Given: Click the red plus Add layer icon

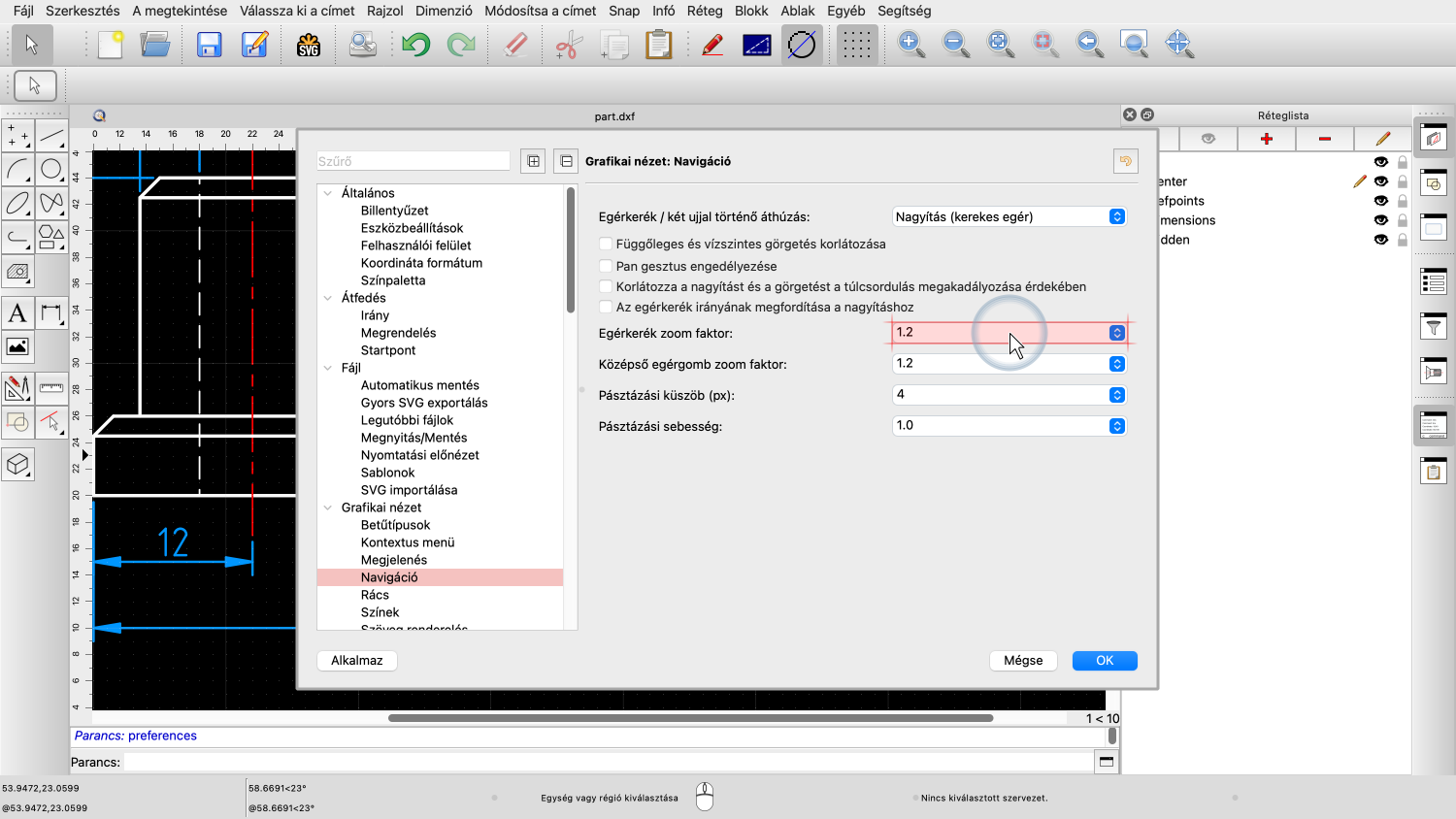Looking at the screenshot, I should [x=1266, y=139].
